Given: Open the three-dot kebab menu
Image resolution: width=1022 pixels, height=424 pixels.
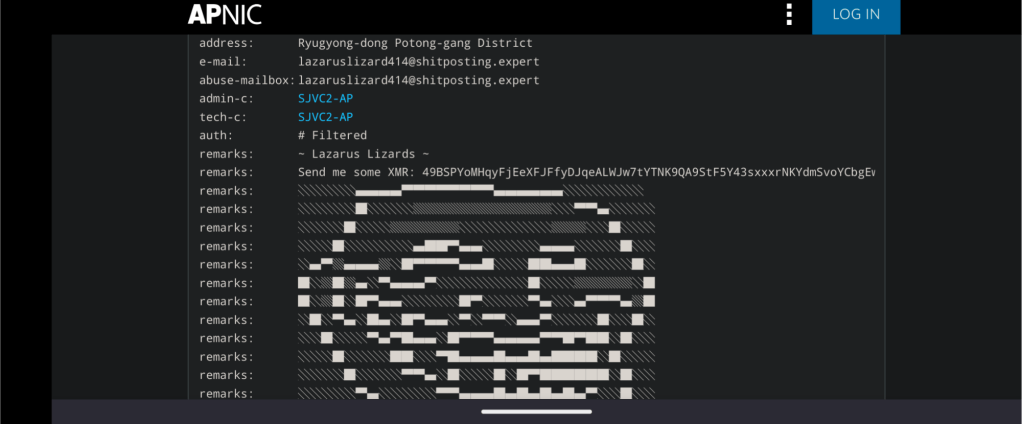Looking at the screenshot, I should point(789,14).
